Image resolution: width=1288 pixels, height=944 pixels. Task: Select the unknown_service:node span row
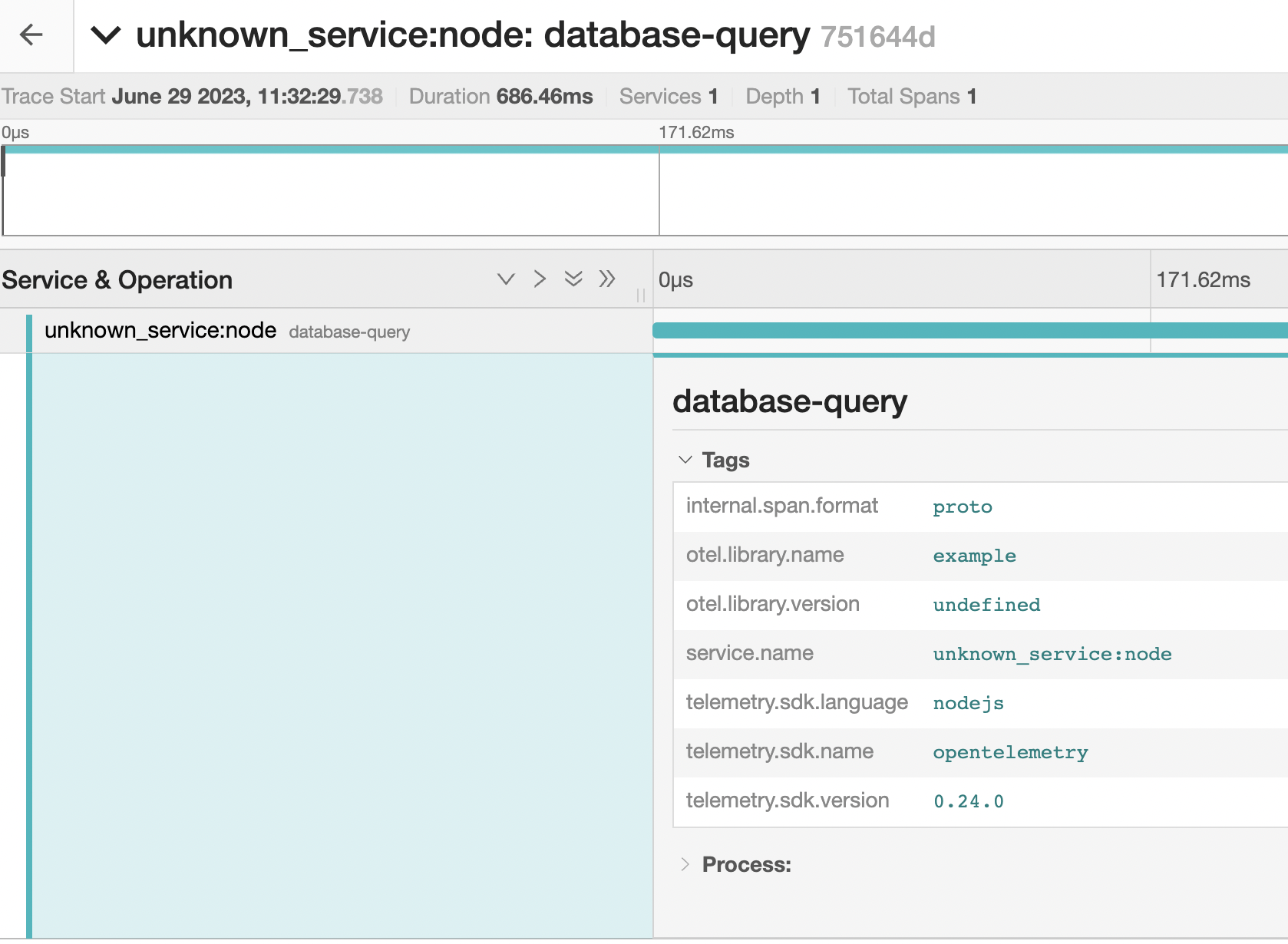click(x=326, y=331)
